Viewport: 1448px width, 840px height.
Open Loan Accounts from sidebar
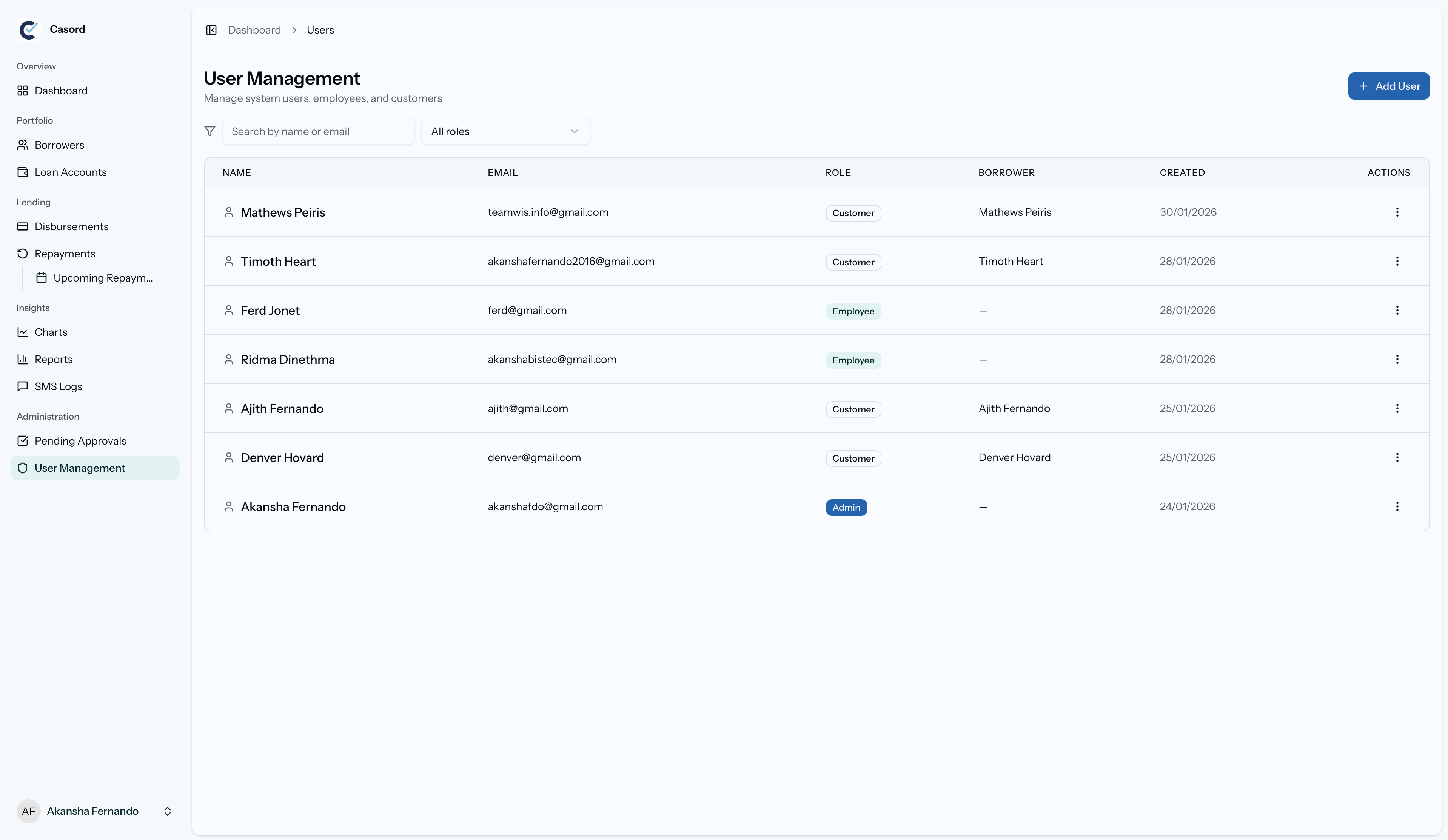click(70, 172)
